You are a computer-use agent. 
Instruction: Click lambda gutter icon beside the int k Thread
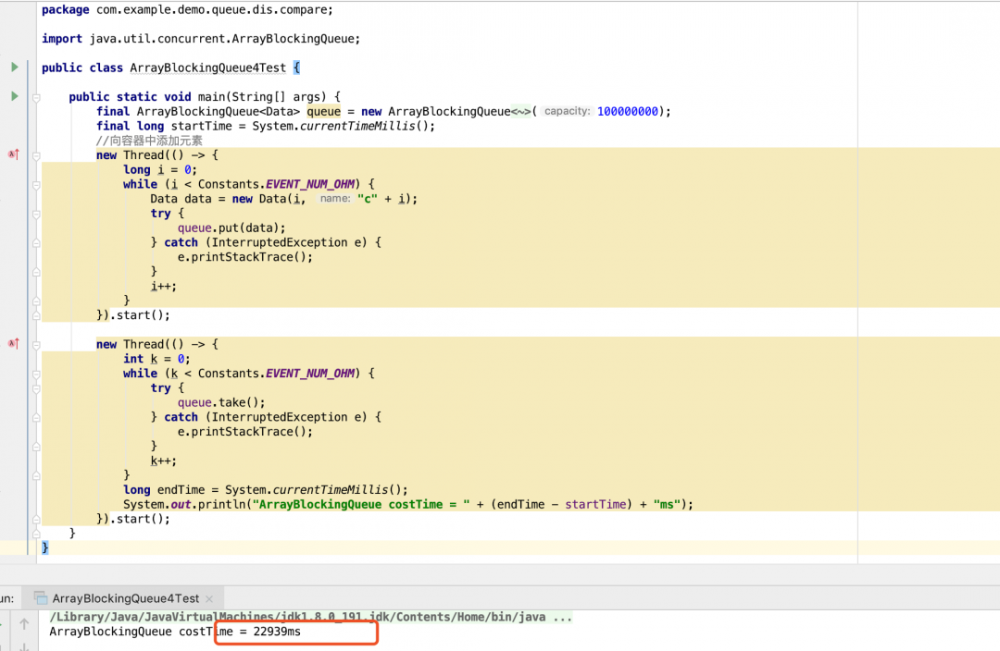(13, 344)
